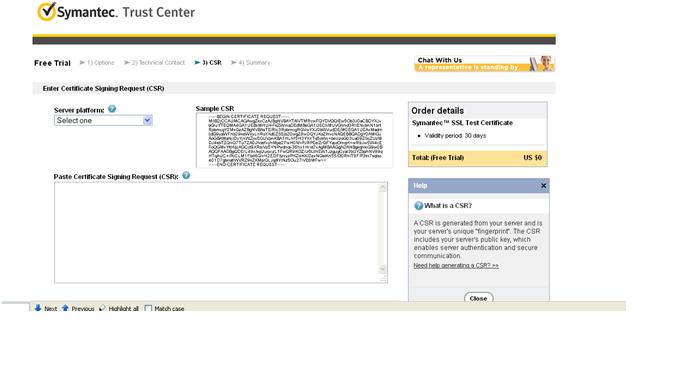The image size is (684, 384).
Task: Click the Previous find arrow icon
Action: click(x=65, y=308)
